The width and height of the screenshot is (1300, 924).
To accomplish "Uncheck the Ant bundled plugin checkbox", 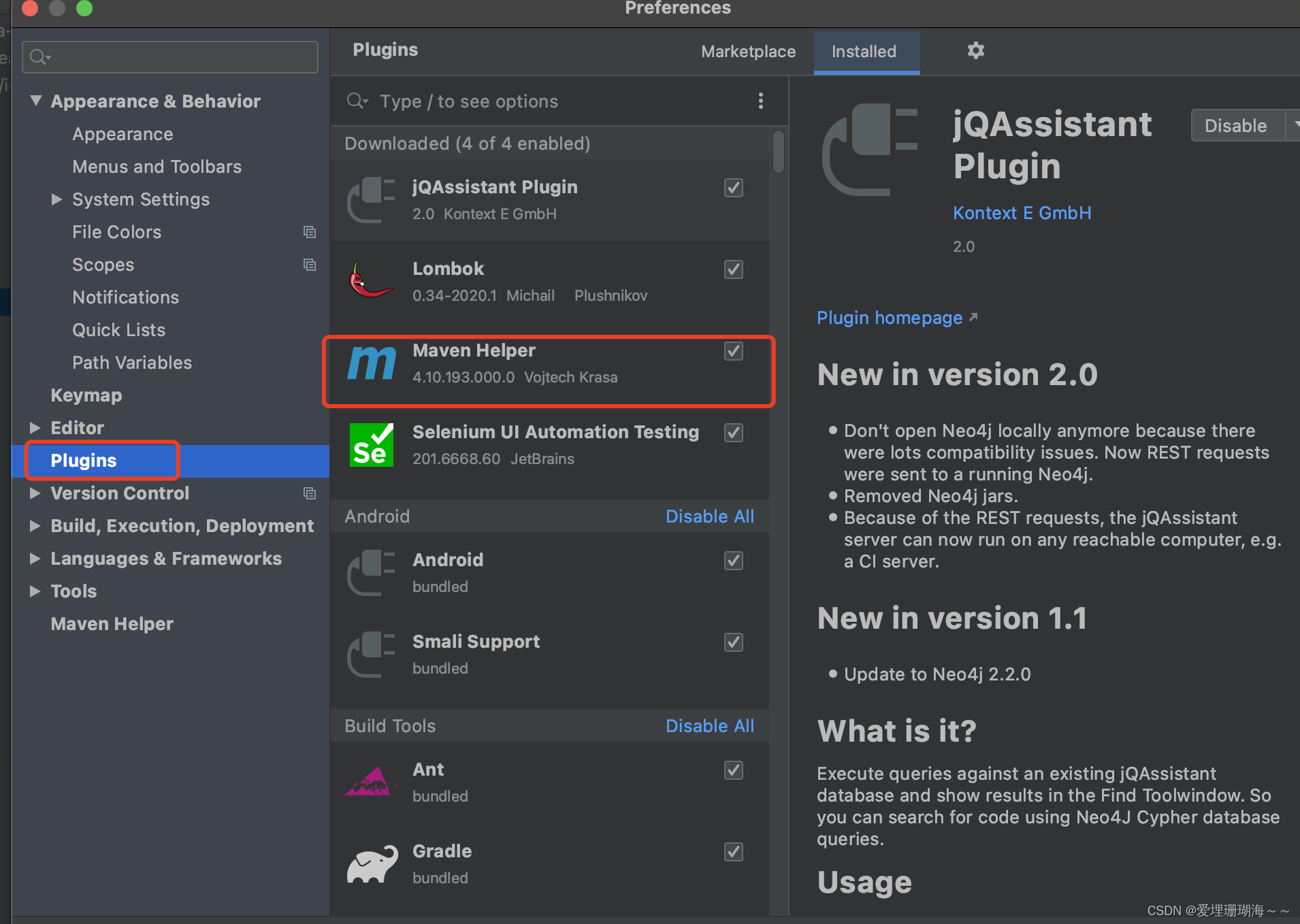I will pyautogui.click(x=733, y=770).
